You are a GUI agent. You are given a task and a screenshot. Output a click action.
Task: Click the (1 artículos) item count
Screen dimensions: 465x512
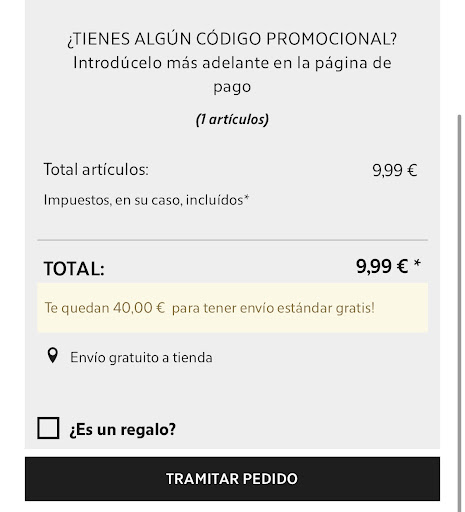(232, 119)
